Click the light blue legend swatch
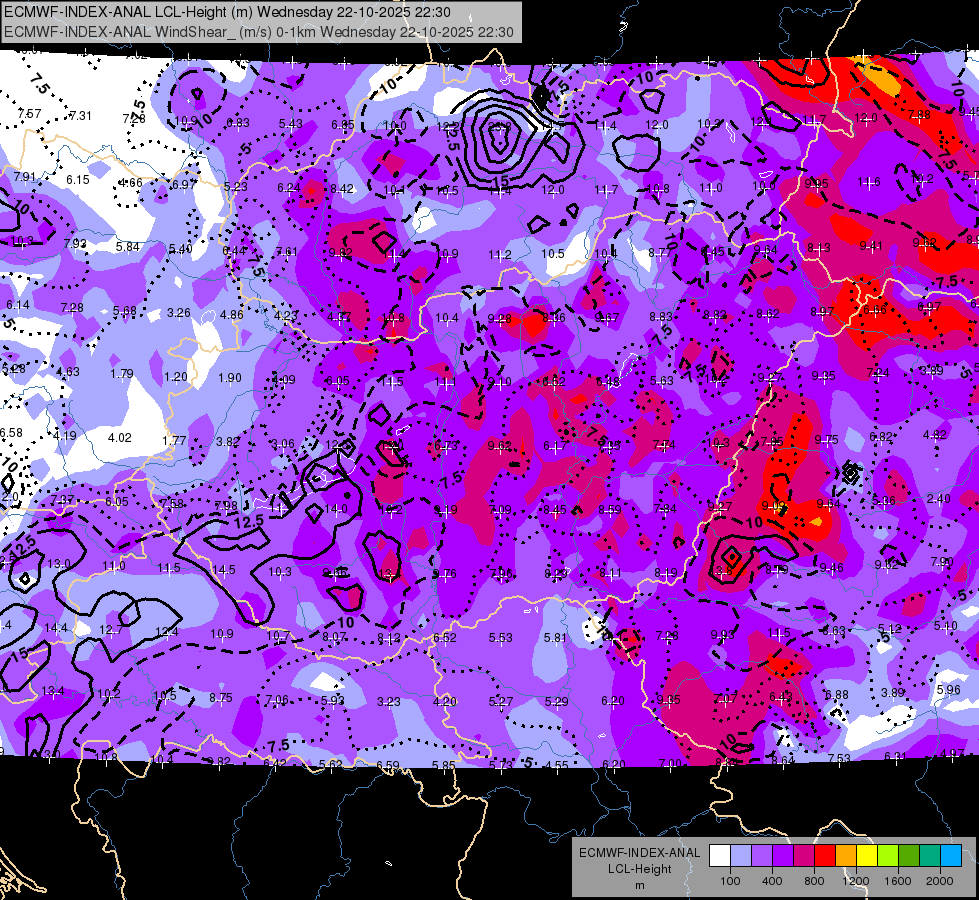This screenshot has width=979, height=900. [741, 856]
